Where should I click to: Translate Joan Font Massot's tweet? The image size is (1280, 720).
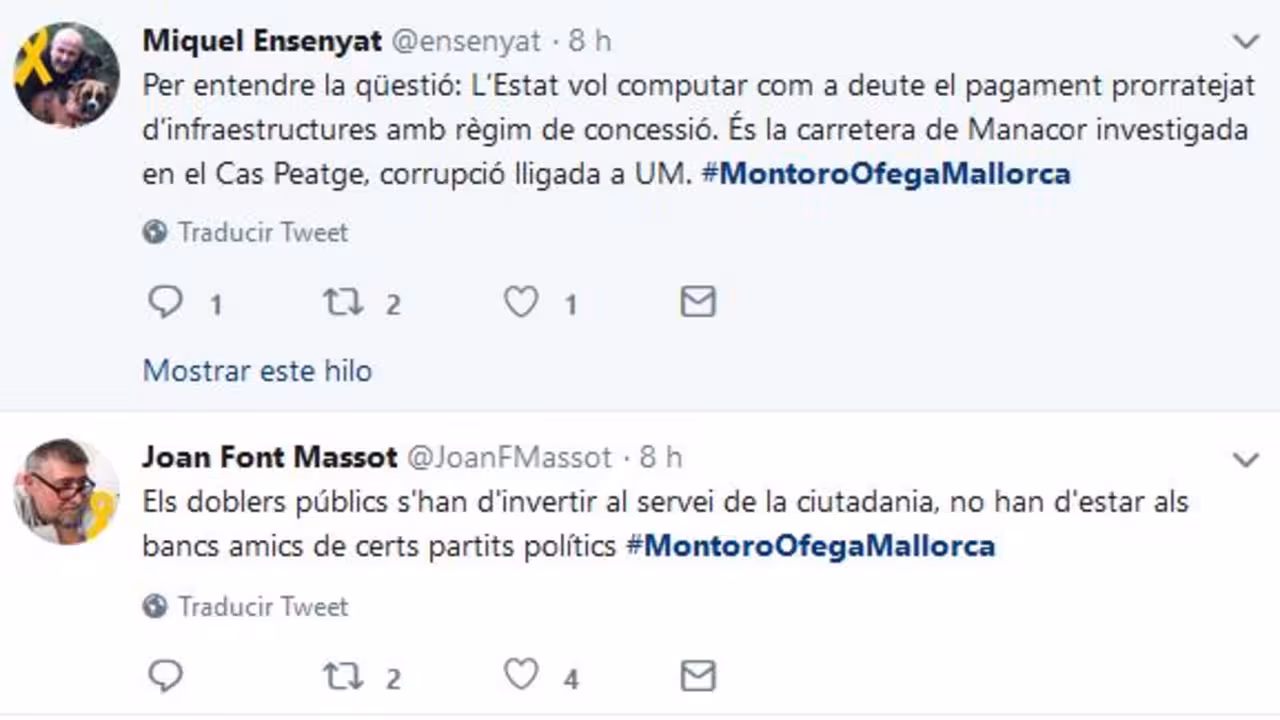pos(262,607)
